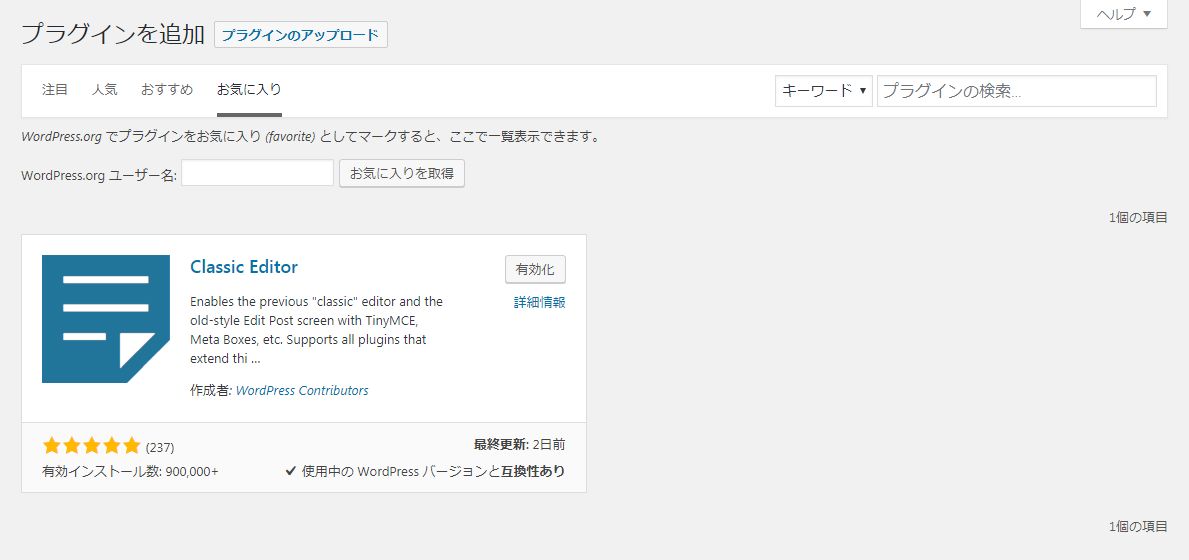Click the 有効インストール数: 900,000+ text
Viewport: 1189px width, 560px height.
pos(130,471)
